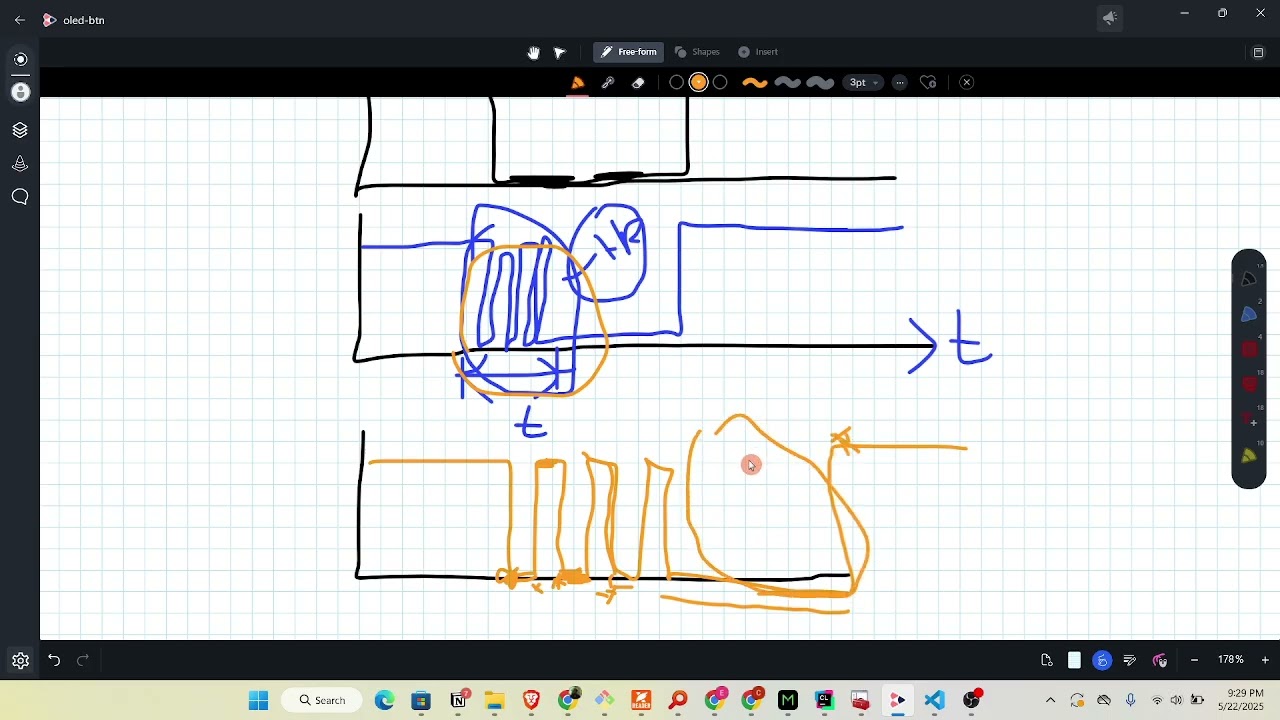Choose the first empty color slot
This screenshot has width=1280, height=720.
[677, 83]
